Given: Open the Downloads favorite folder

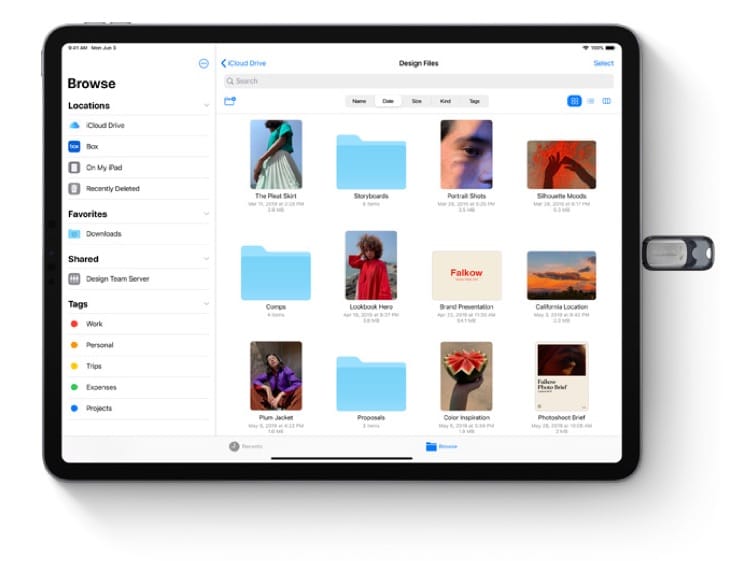Looking at the screenshot, I should click(138, 234).
